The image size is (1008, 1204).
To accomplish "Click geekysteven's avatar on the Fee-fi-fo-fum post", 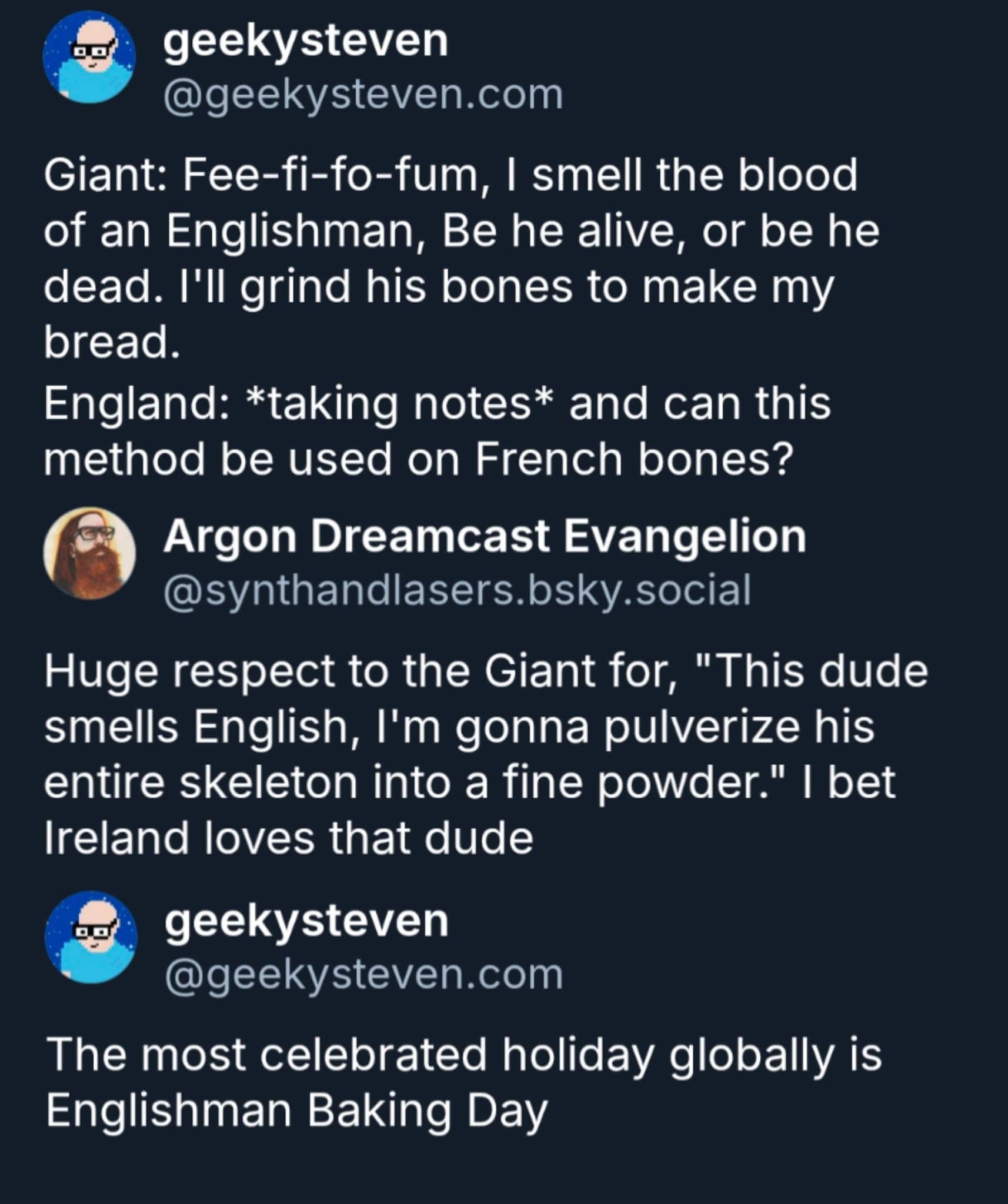I will 89,57.
